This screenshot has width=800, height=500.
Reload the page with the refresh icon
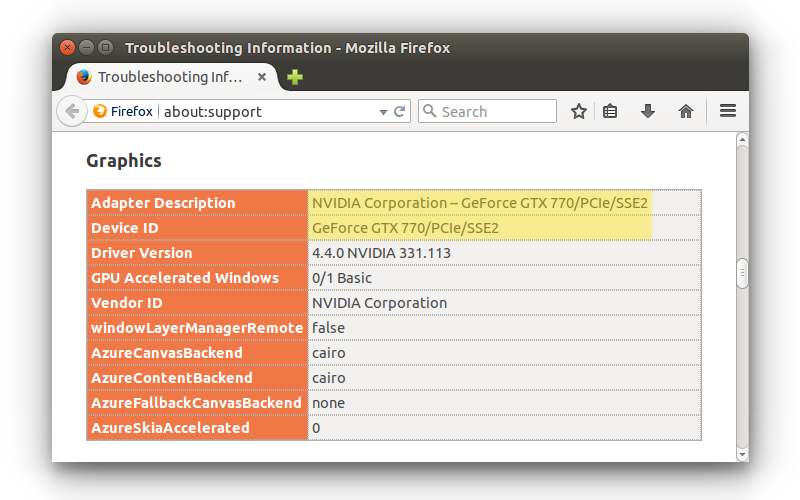(399, 112)
